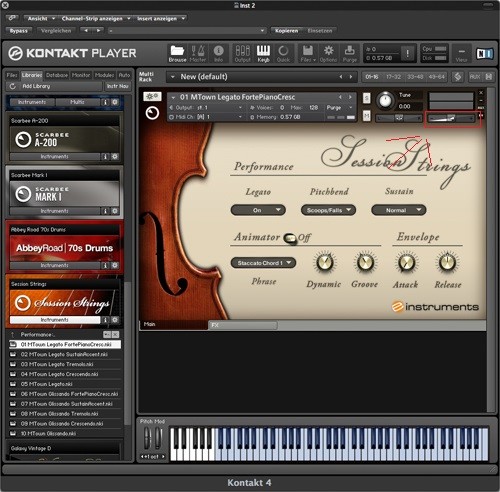The height and width of the screenshot is (492, 500).
Task: Open Abbey Road 70s Drums Instruments button
Action: 55,265
